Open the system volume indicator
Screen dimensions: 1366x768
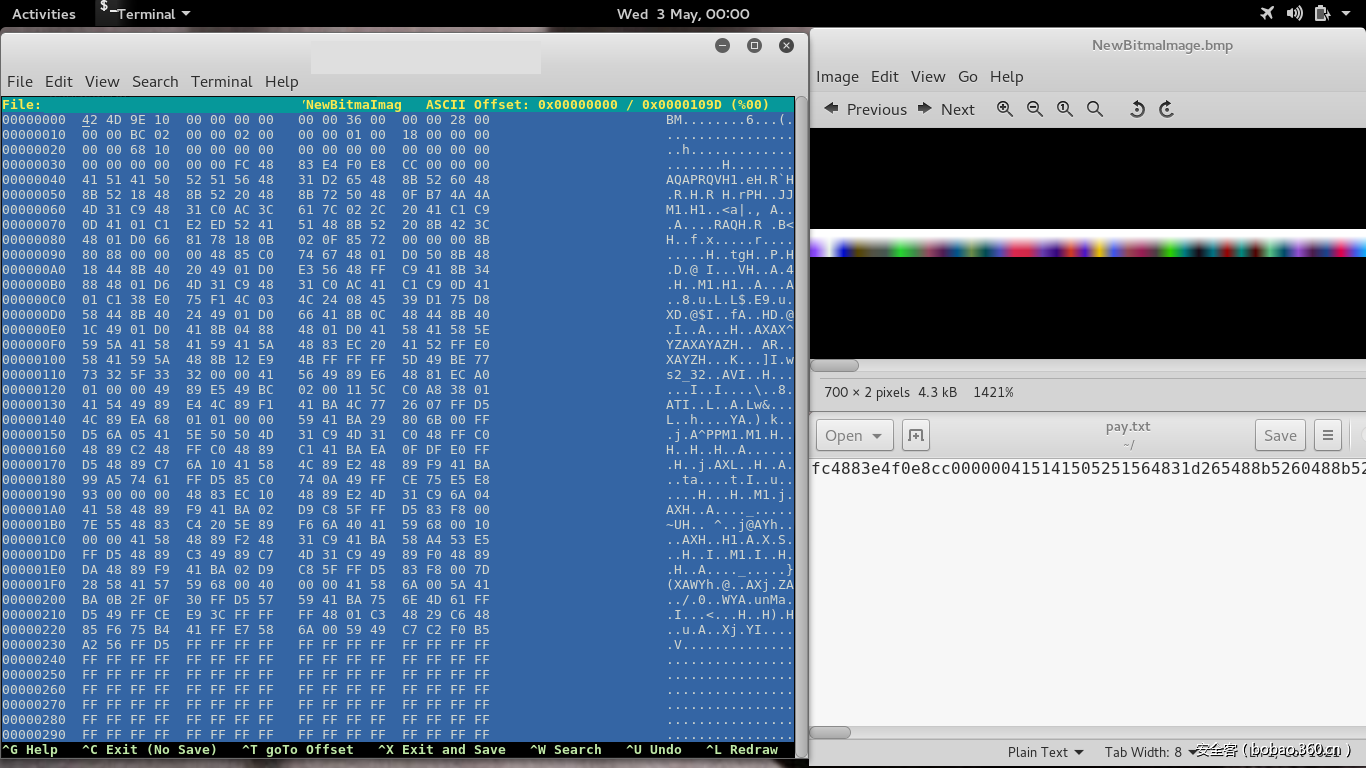1295,14
